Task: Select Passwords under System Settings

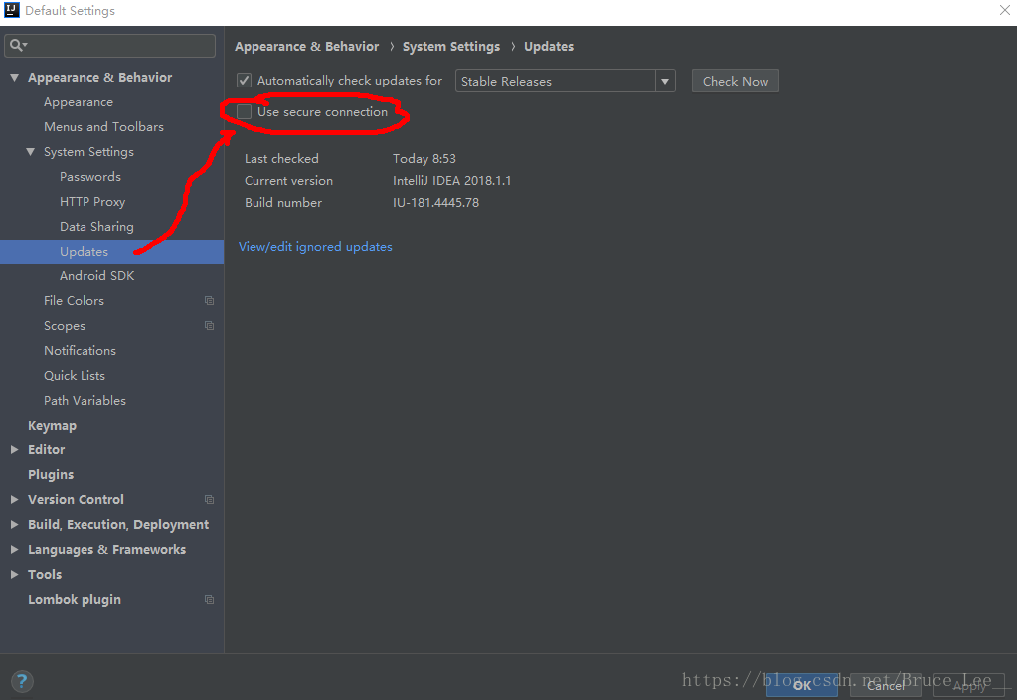Action: coord(90,177)
